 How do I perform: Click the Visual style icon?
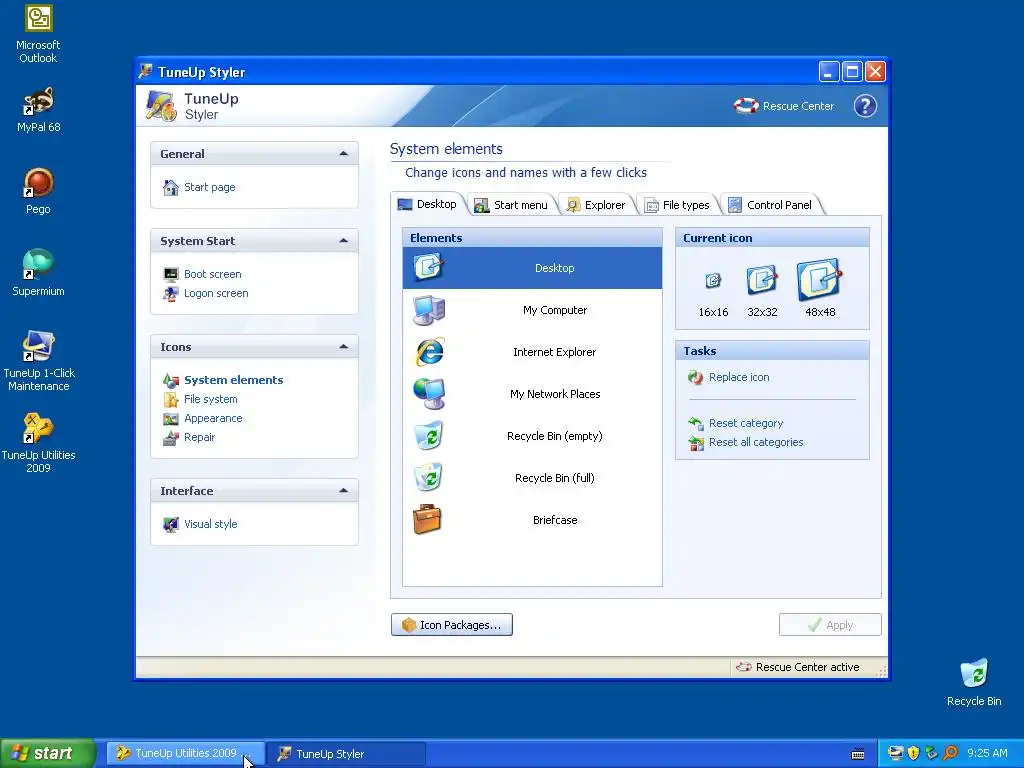[170, 524]
